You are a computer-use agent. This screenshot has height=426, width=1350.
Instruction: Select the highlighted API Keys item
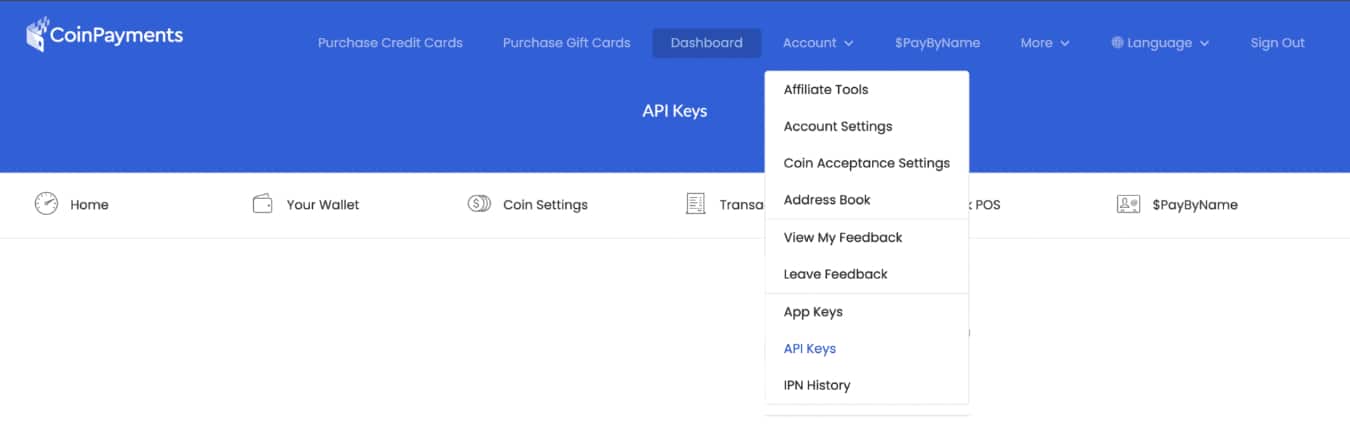809,349
